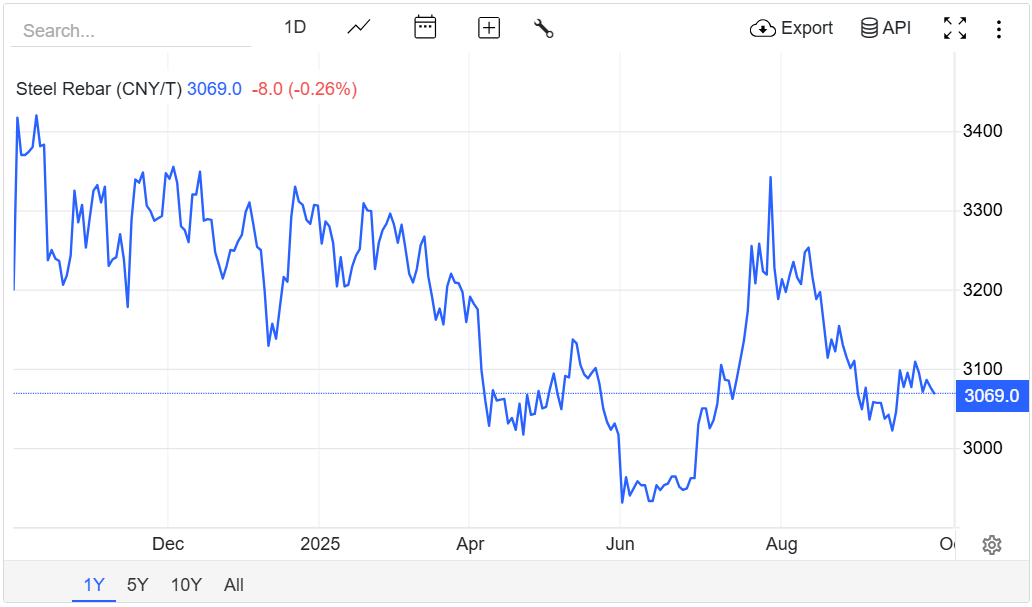1032x607 pixels.
Task: Open the line chart type selector
Action: (x=359, y=28)
